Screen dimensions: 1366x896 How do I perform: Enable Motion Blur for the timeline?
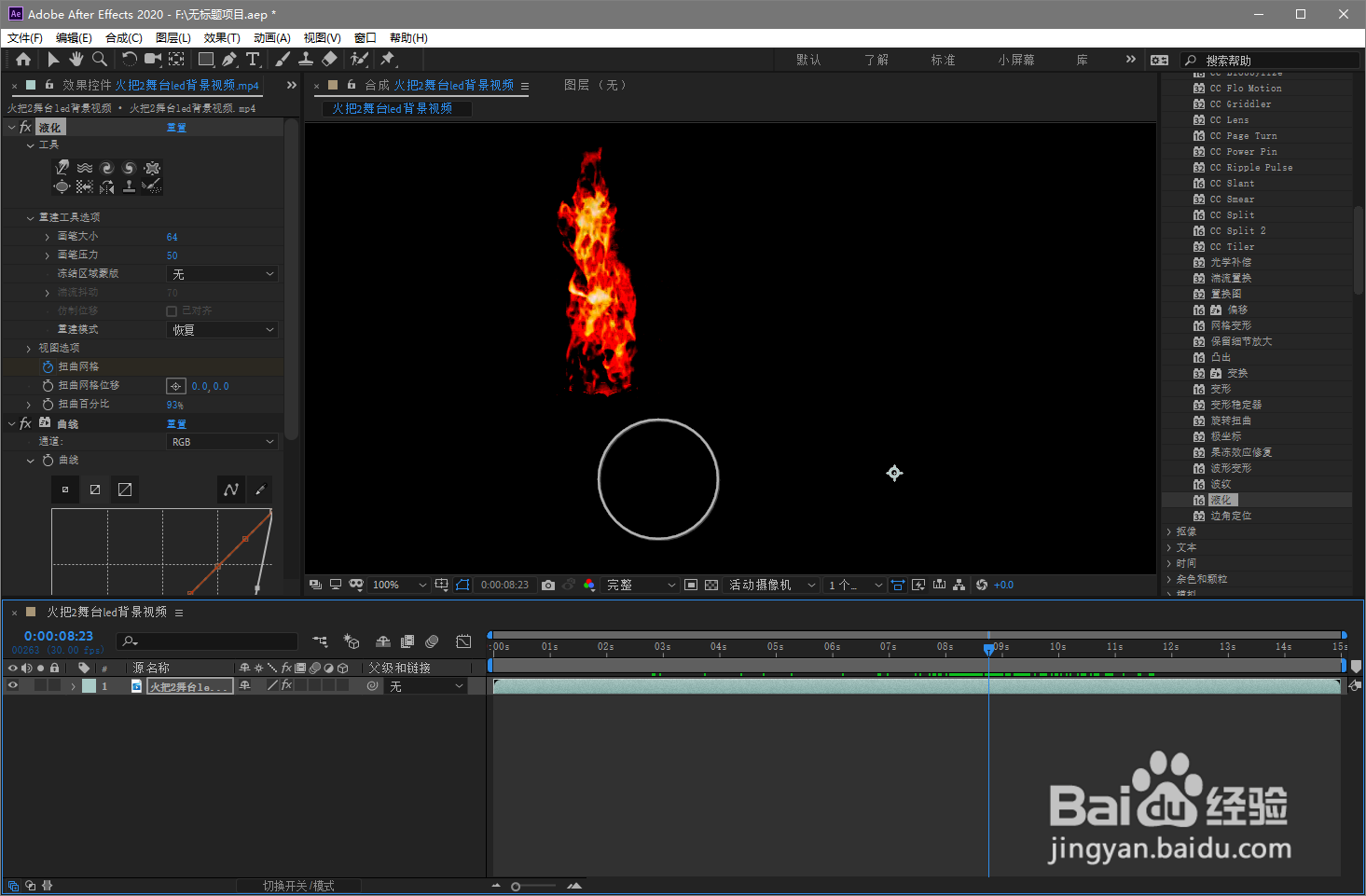click(x=432, y=641)
